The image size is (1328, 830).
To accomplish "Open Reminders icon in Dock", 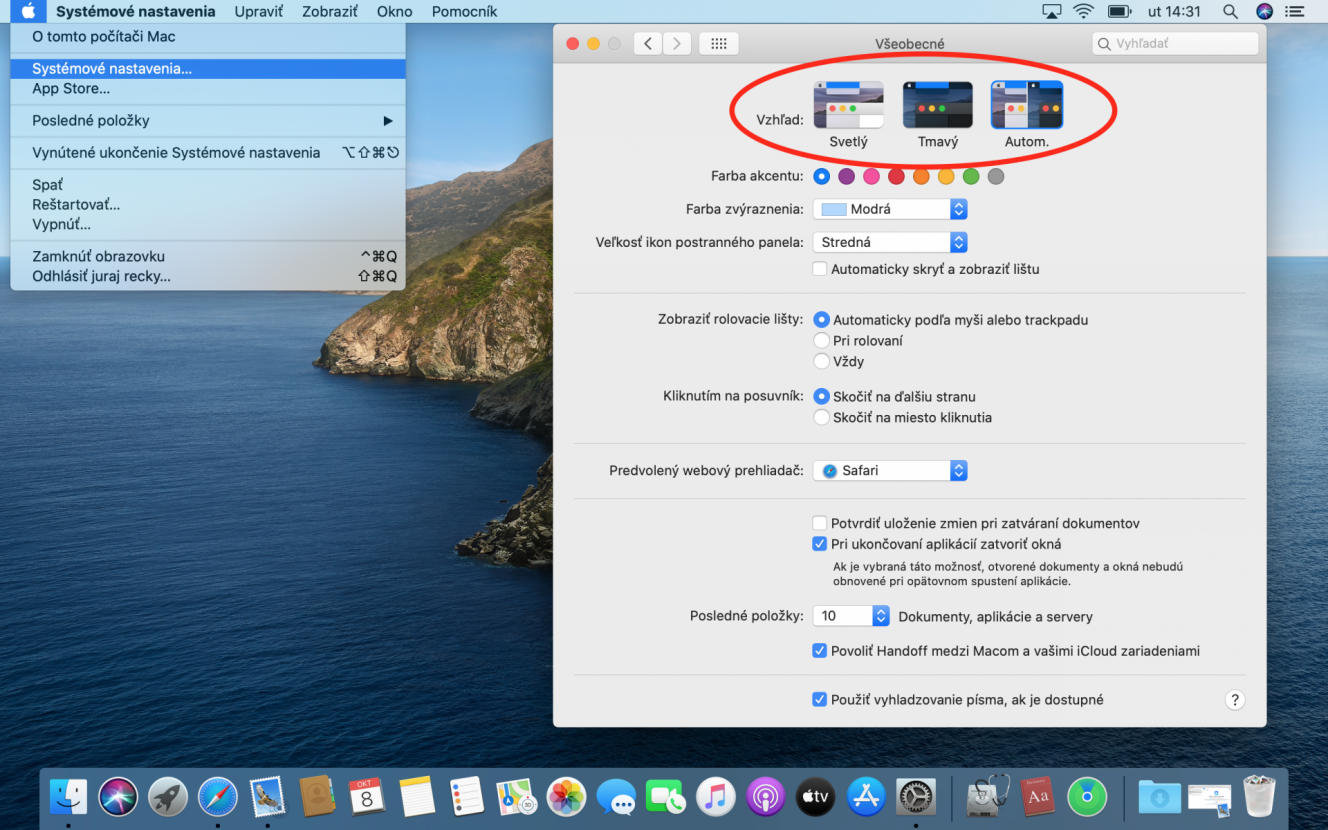I will (x=467, y=797).
